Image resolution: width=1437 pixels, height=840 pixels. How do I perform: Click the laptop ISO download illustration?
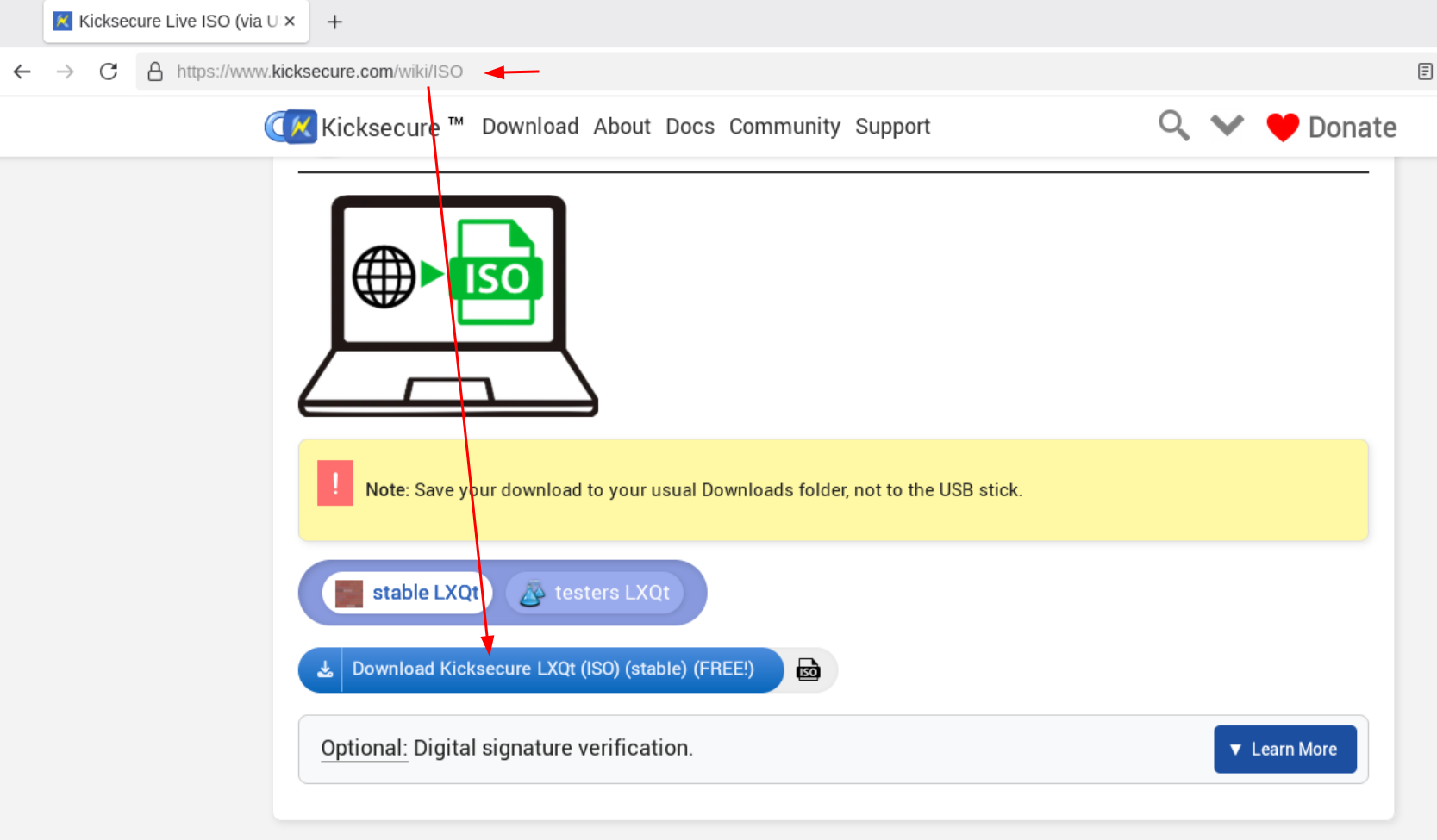coord(448,306)
